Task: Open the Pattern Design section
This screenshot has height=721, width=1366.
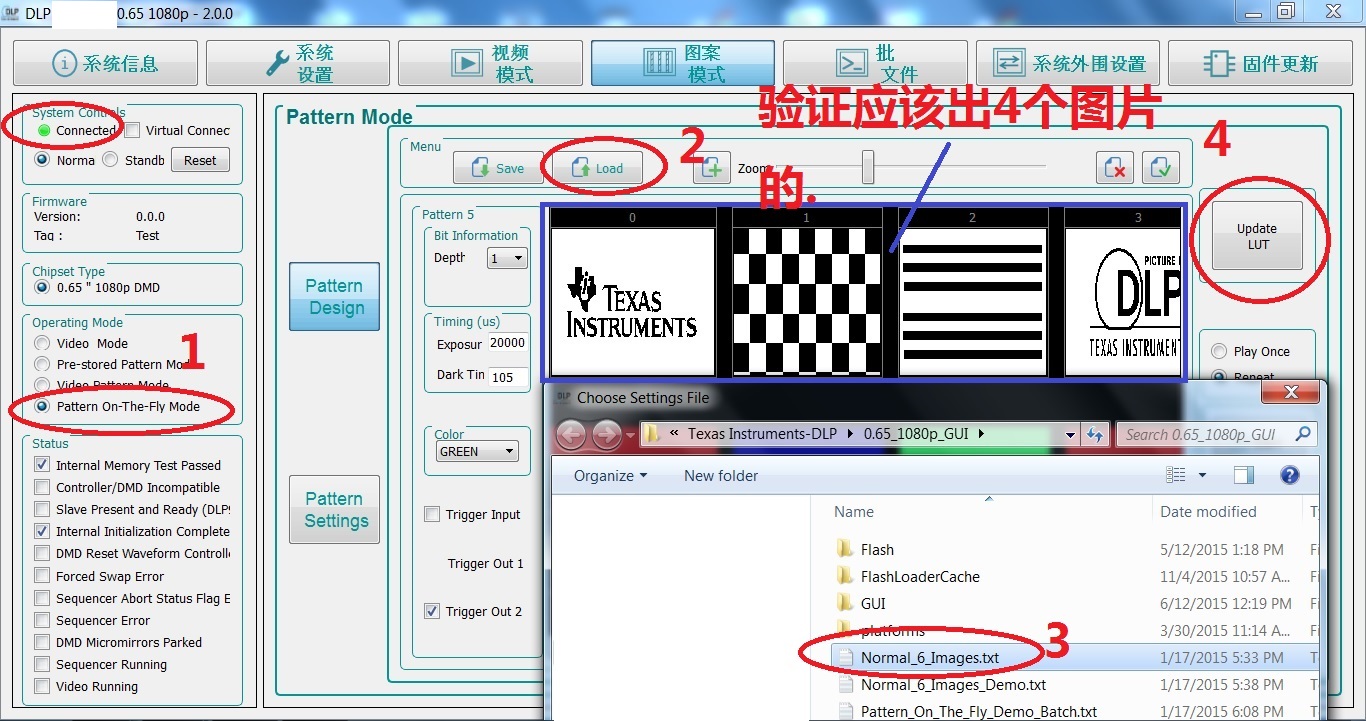Action: 334,296
